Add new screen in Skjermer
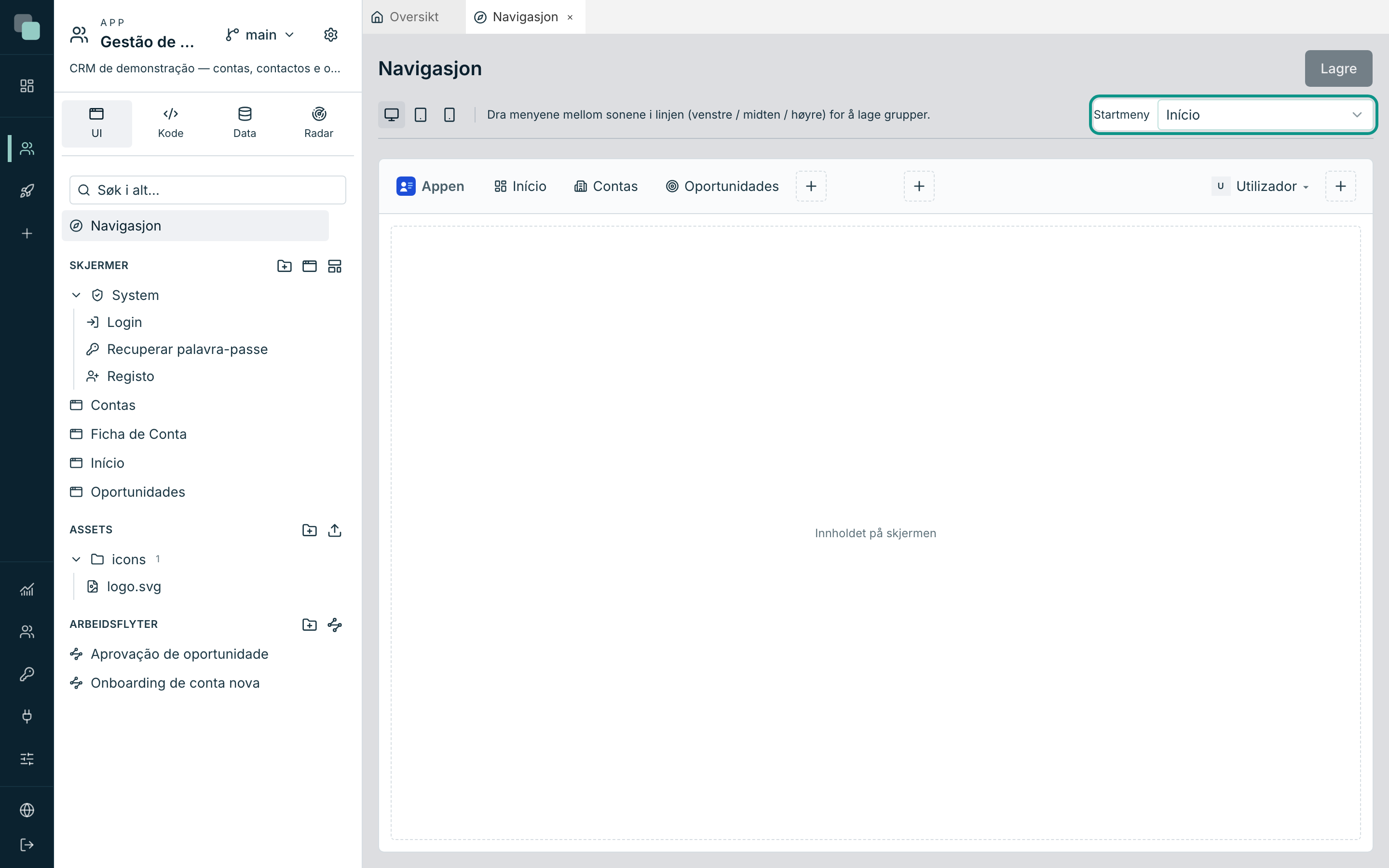The width and height of the screenshot is (1389, 868). tap(309, 266)
